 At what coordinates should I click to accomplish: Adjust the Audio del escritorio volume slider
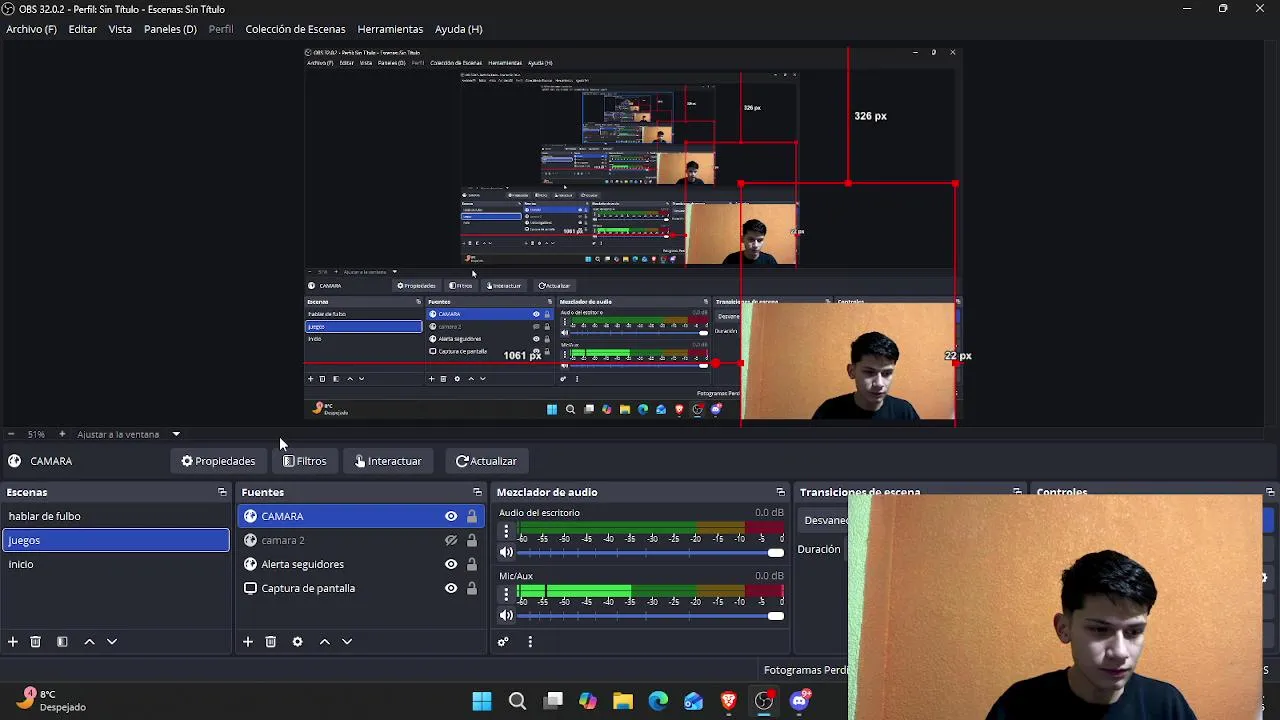[x=651, y=552]
